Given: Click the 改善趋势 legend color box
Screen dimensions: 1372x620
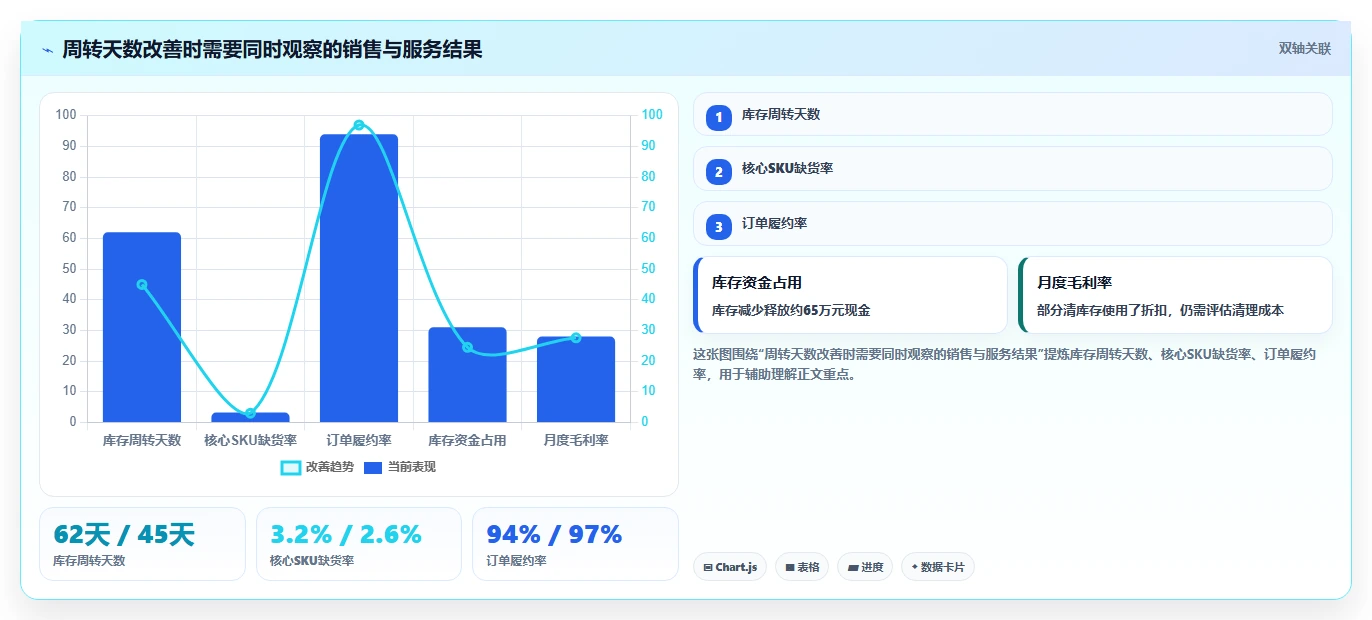Looking at the screenshot, I should click(290, 468).
